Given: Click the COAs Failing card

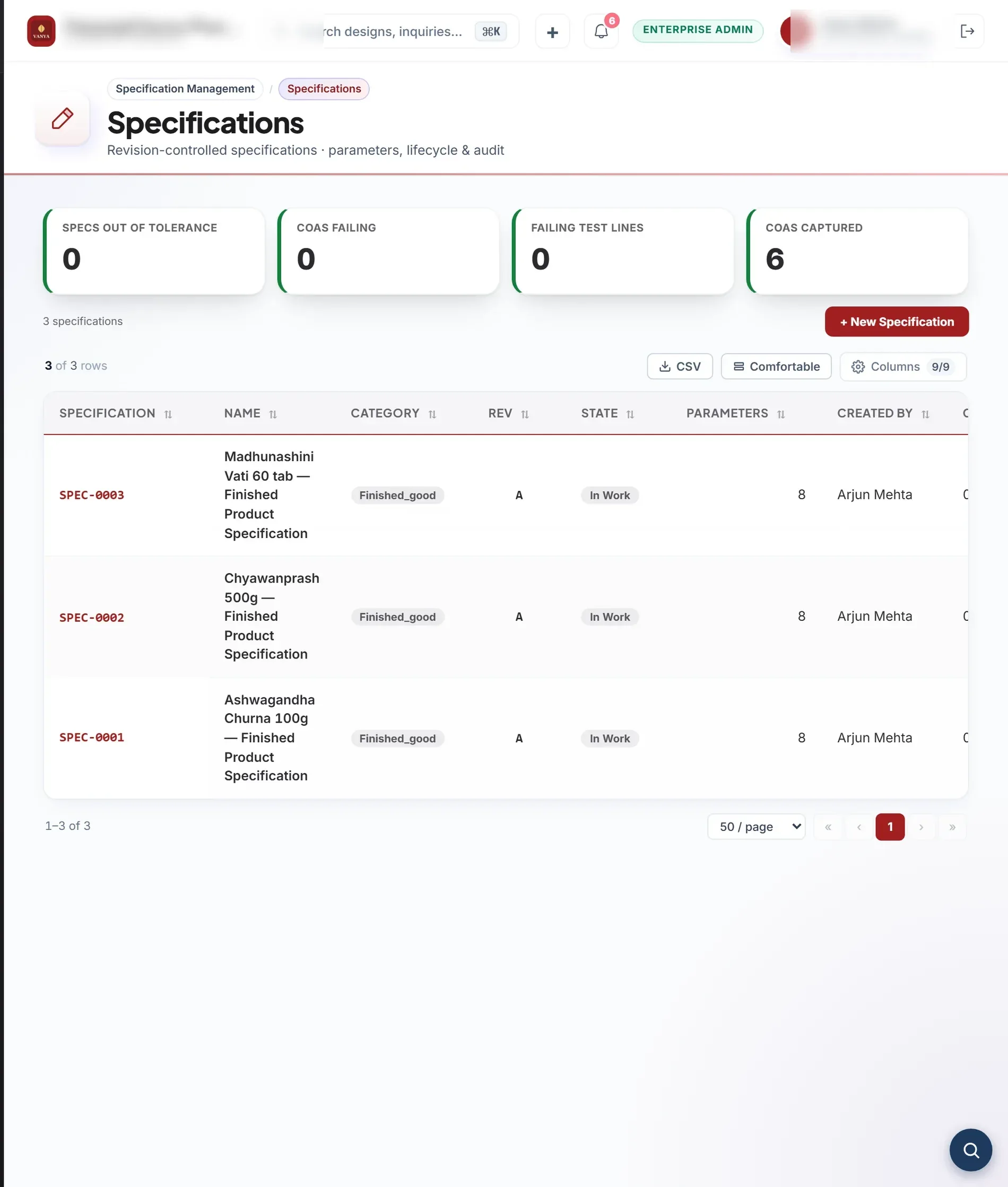Looking at the screenshot, I should click(x=388, y=252).
